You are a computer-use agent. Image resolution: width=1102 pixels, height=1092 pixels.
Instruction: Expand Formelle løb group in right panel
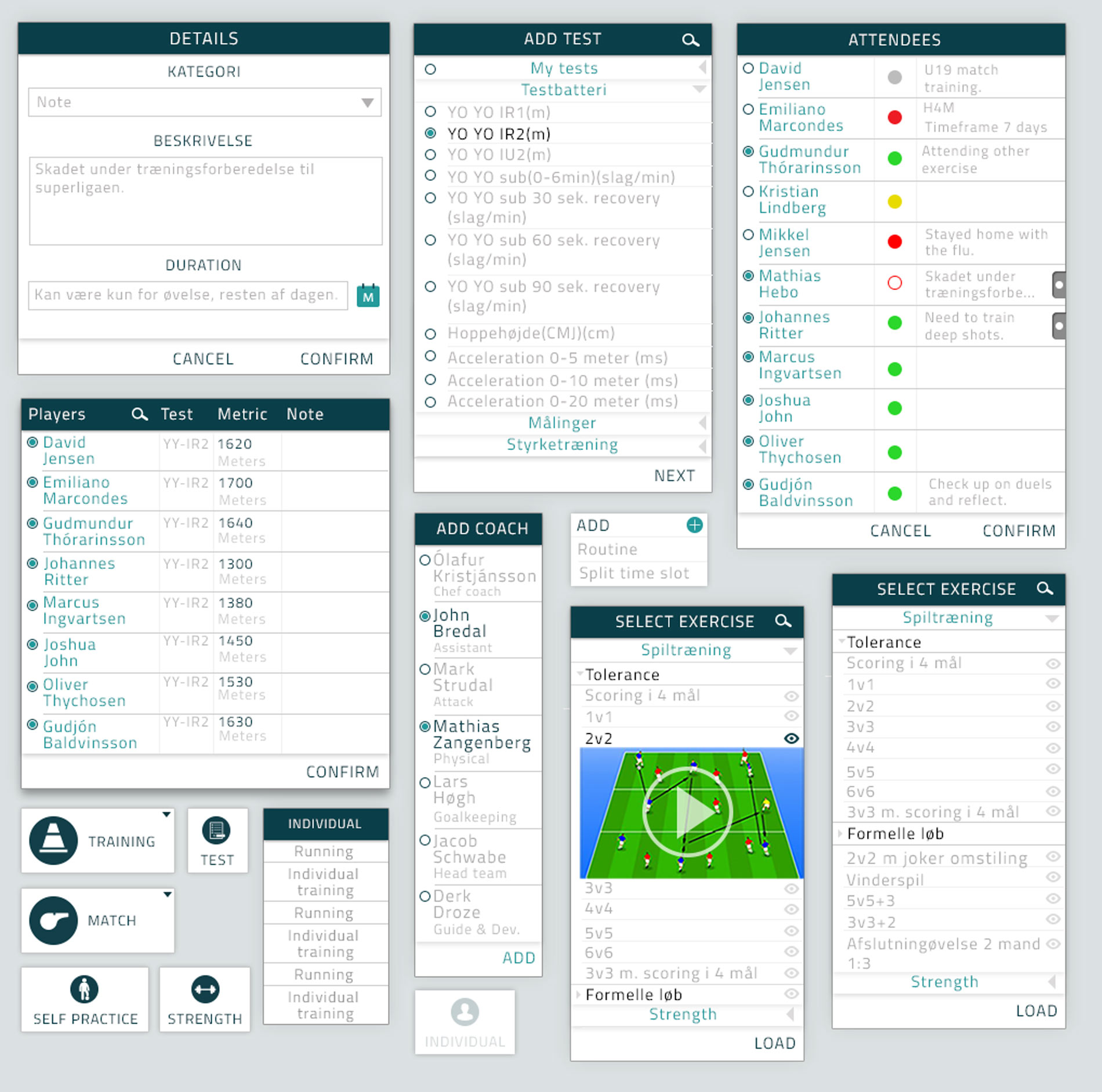click(x=840, y=833)
